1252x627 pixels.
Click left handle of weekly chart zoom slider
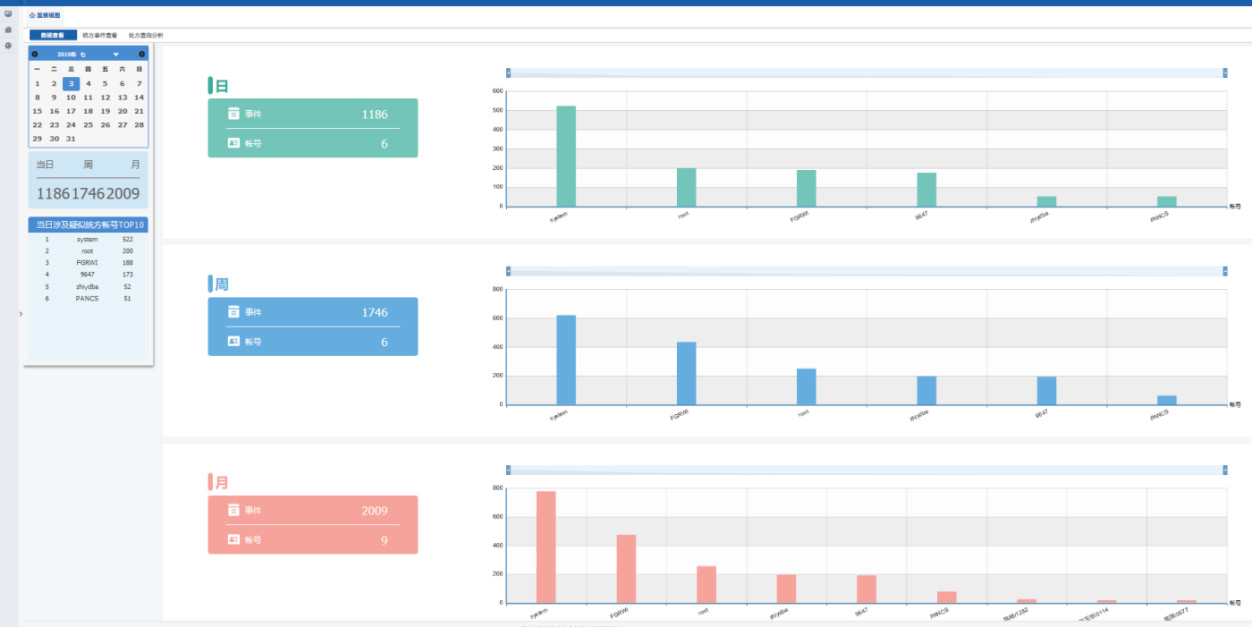(509, 271)
